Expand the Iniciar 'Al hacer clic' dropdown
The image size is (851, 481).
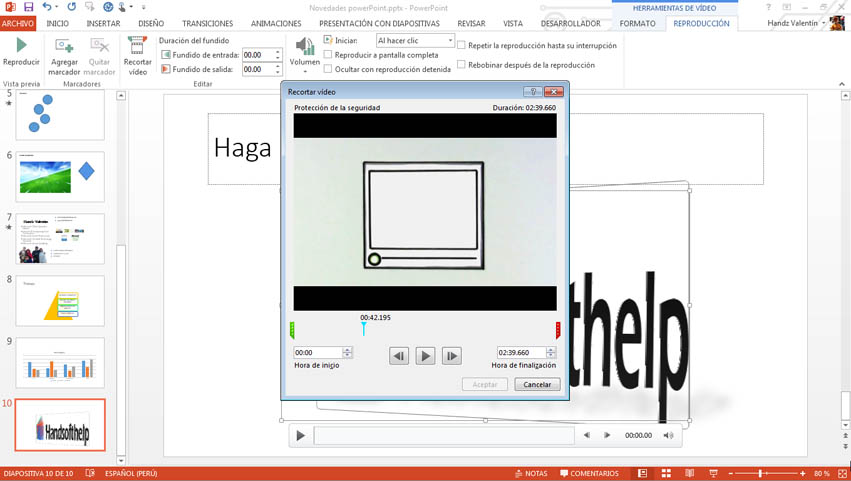[449, 41]
